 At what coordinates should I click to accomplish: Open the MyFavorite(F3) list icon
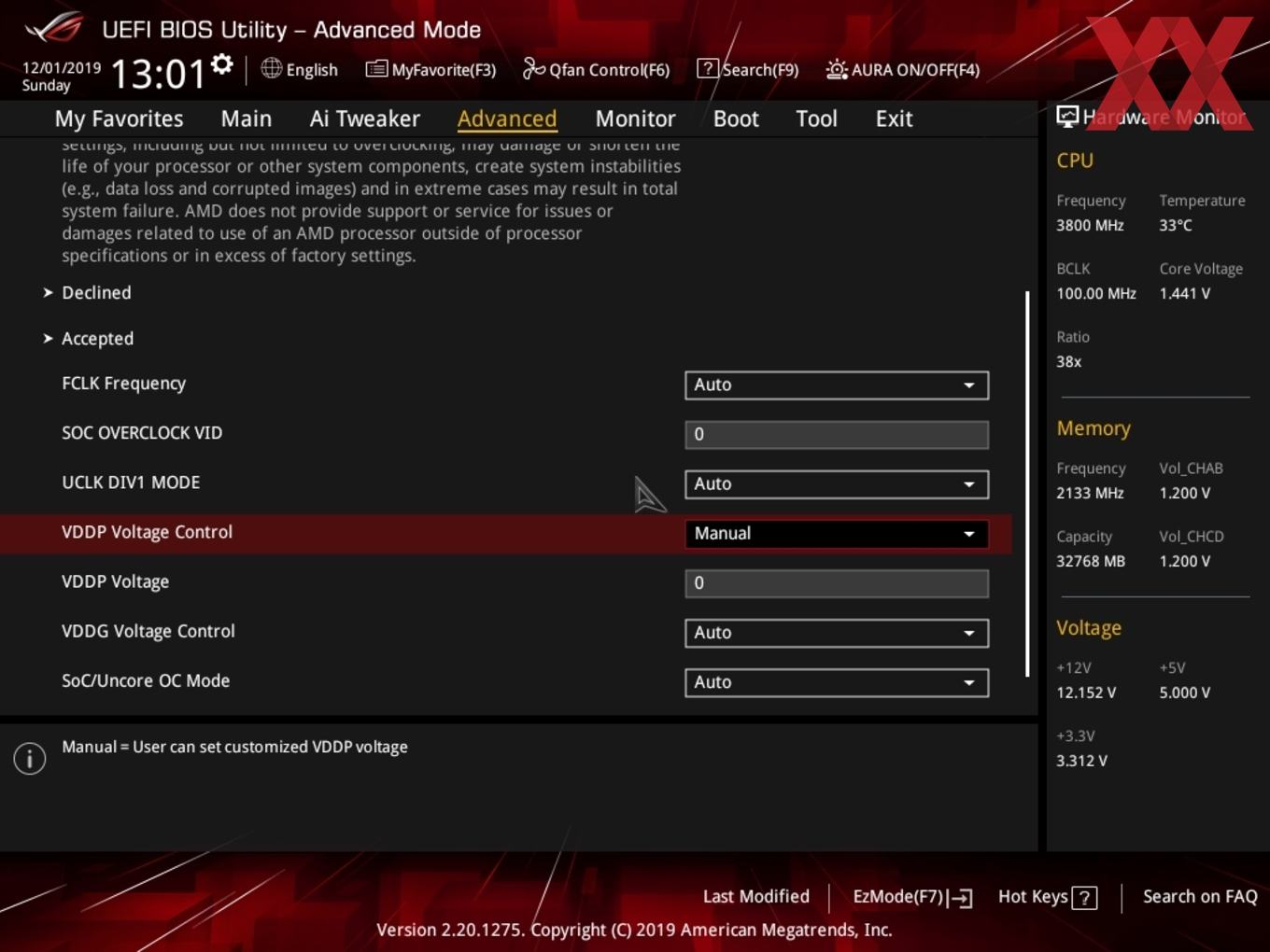point(376,69)
